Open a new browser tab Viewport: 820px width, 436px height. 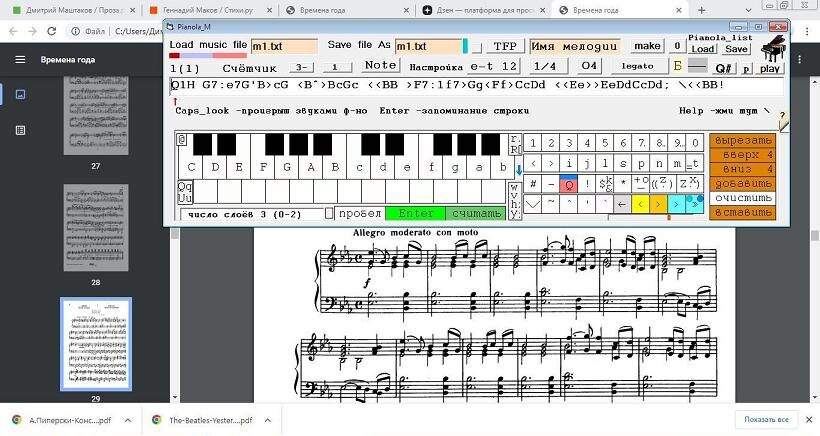tap(701, 10)
